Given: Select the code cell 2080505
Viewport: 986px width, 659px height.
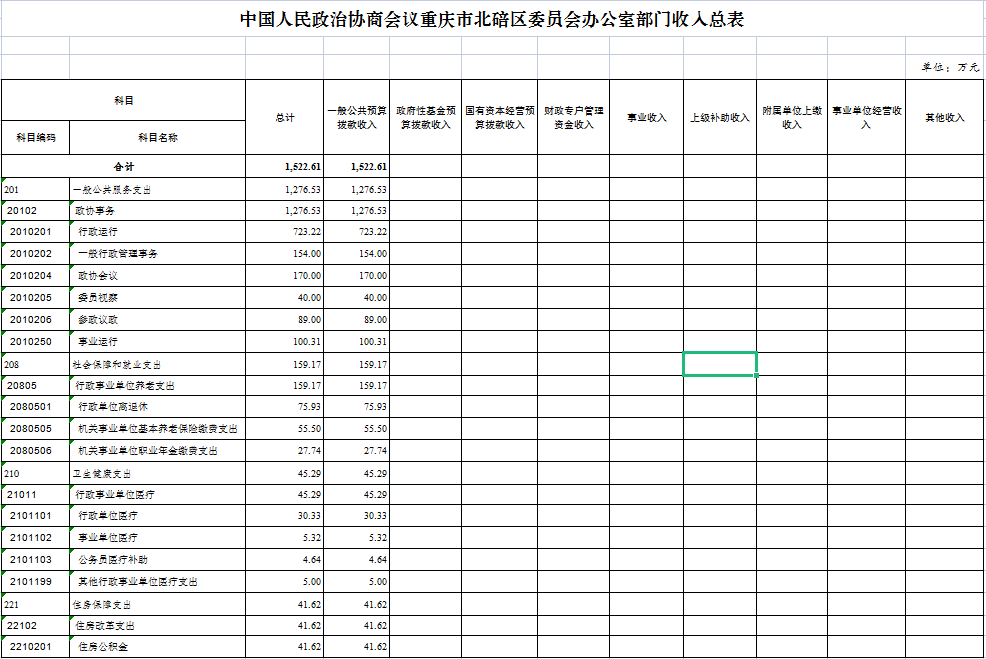Looking at the screenshot, I should (x=35, y=429).
